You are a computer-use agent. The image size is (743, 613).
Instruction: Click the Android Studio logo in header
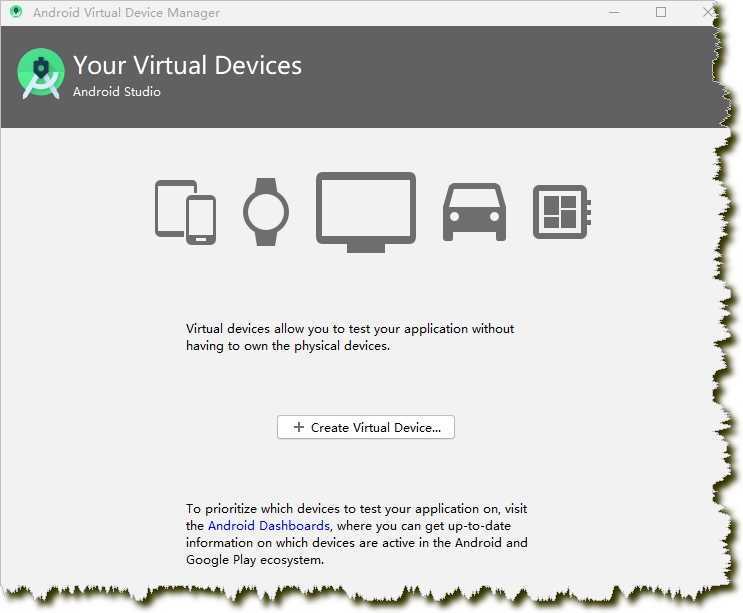point(41,73)
